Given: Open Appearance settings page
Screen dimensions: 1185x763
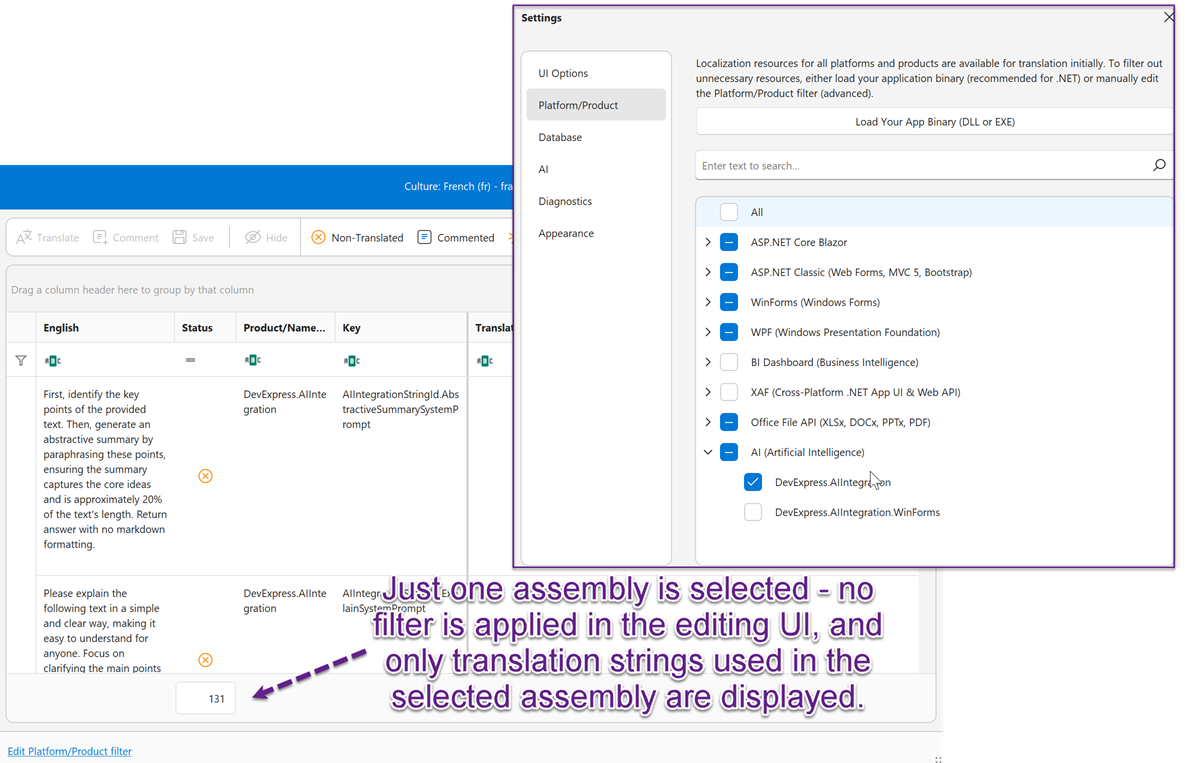Looking at the screenshot, I should (x=596, y=233).
